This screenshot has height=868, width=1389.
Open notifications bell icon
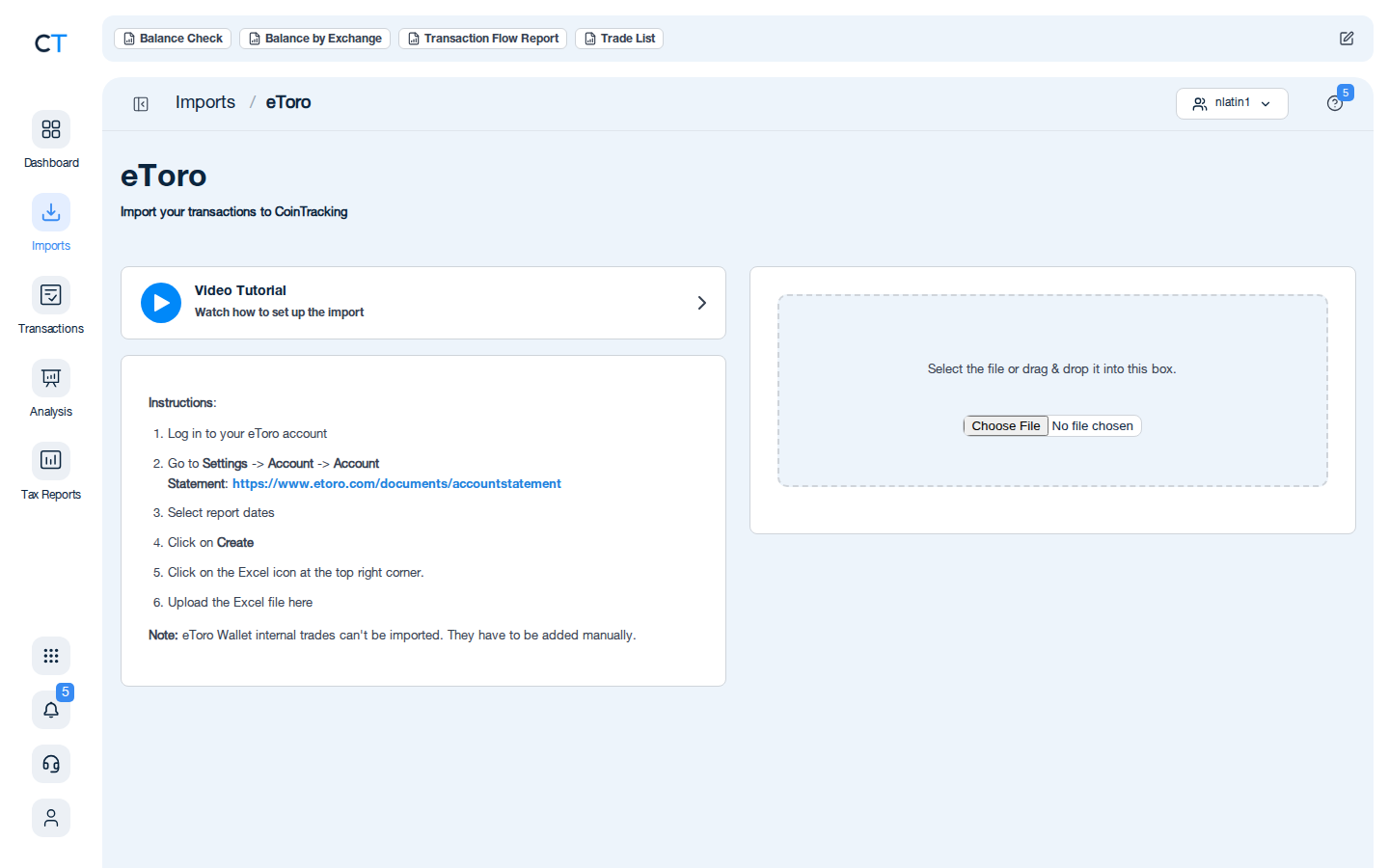[x=51, y=710]
